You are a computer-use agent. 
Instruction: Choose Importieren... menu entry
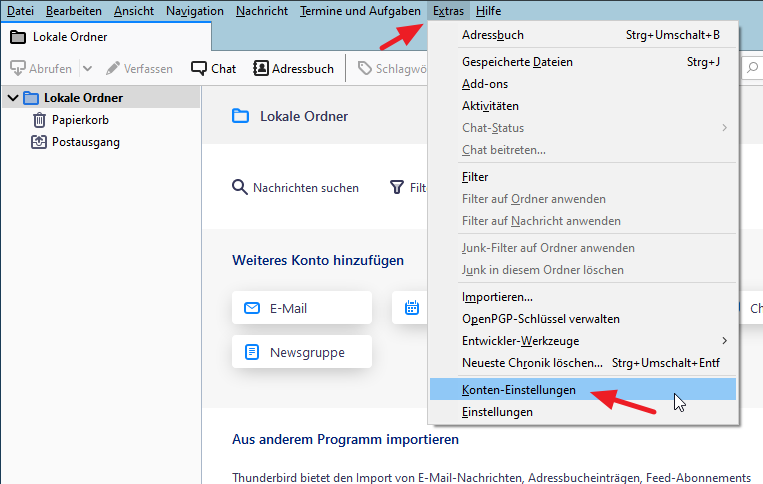pyautogui.click(x=583, y=297)
